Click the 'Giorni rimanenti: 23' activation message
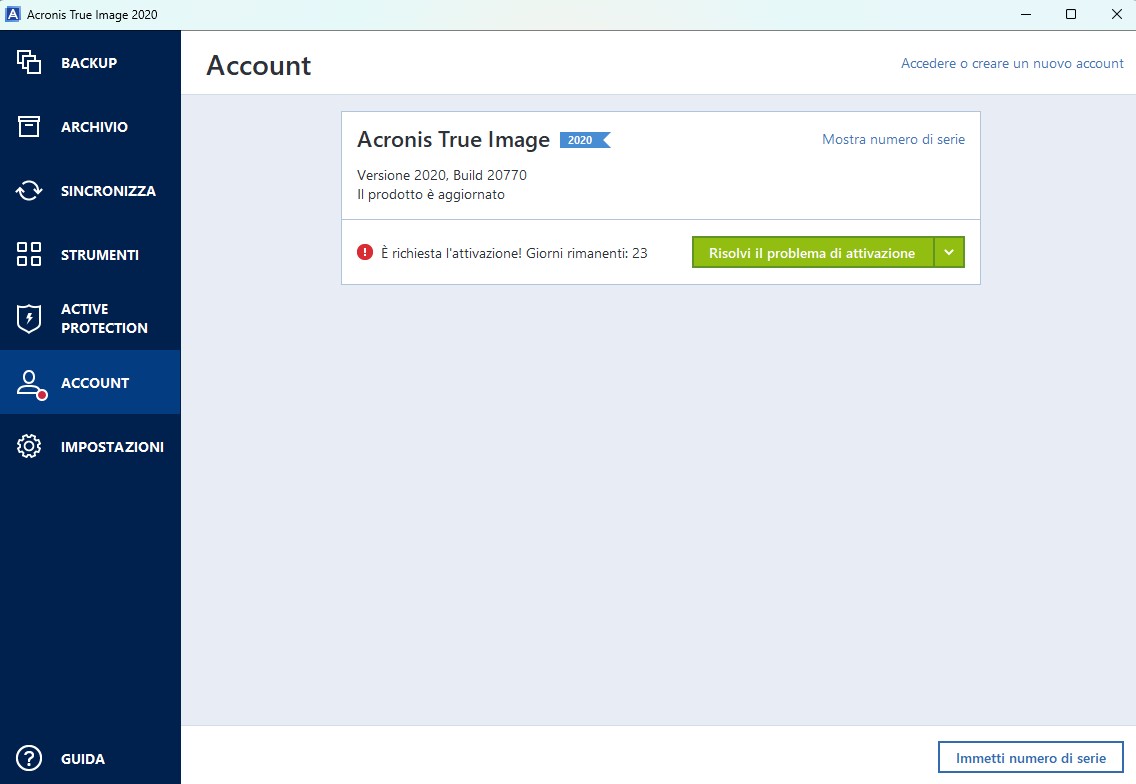This screenshot has width=1136, height=784. [514, 253]
